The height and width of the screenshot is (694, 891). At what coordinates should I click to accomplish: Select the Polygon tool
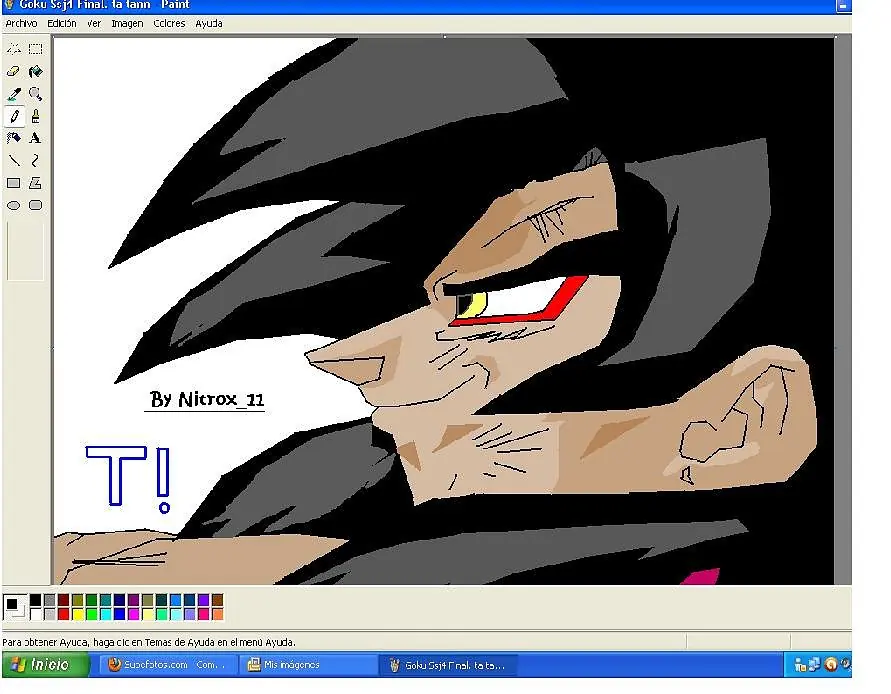pyautogui.click(x=35, y=183)
